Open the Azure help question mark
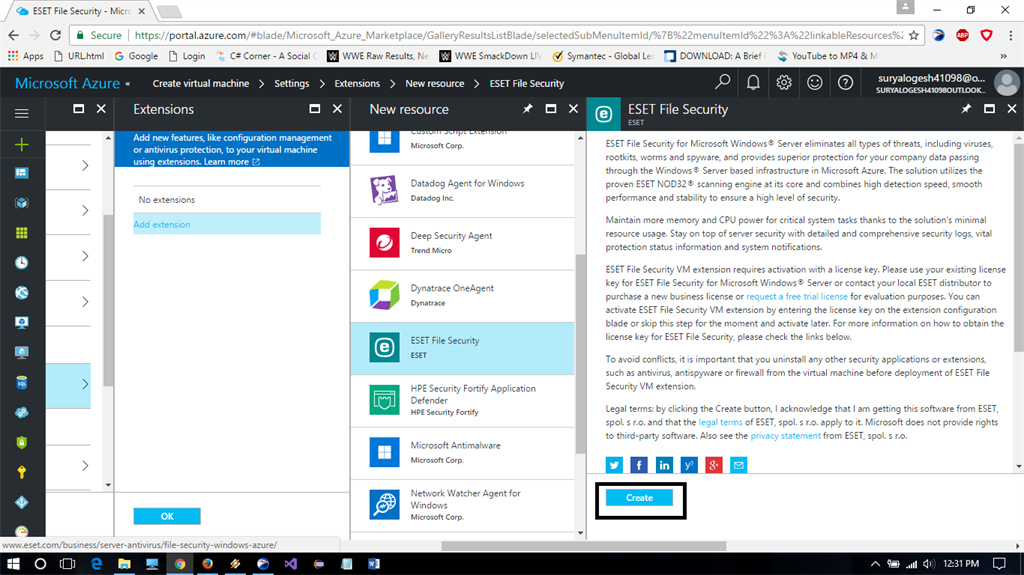The width and height of the screenshot is (1024, 575). pyautogui.click(x=845, y=82)
